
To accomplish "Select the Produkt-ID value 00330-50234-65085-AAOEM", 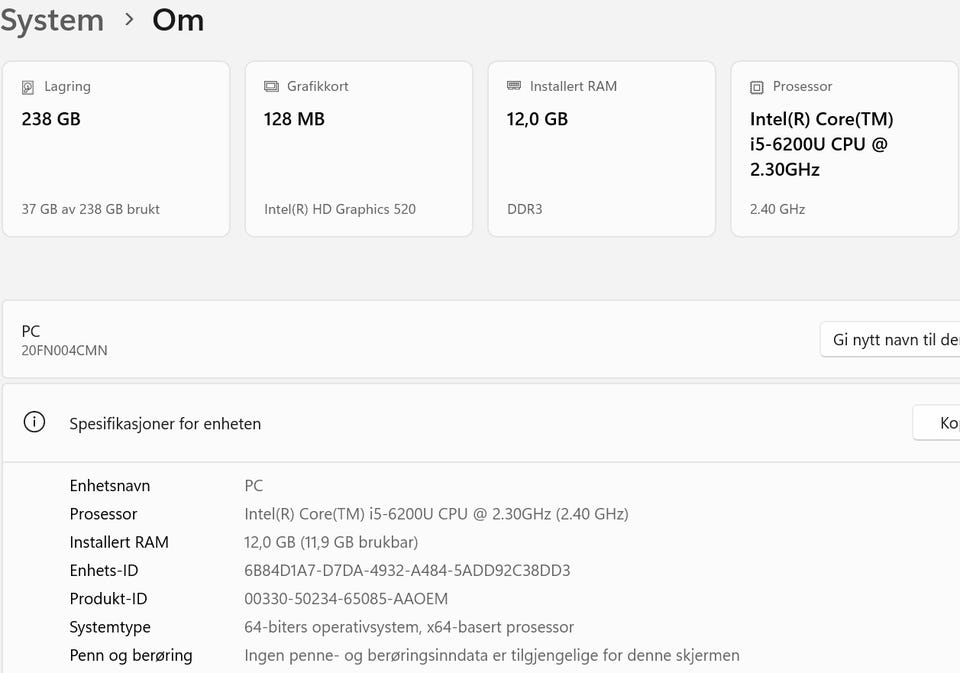I will point(346,599).
